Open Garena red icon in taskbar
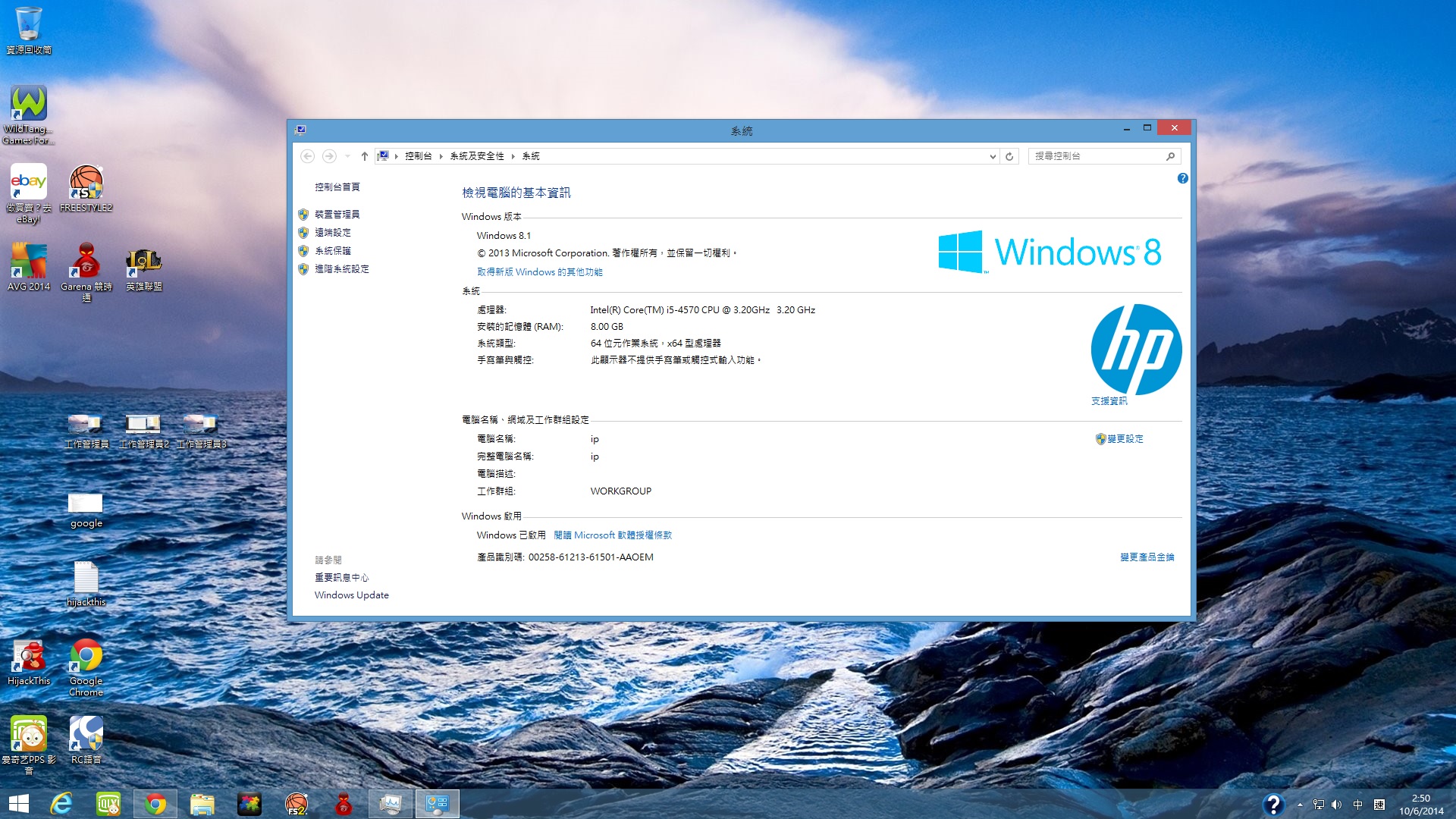This screenshot has height=819, width=1456. pos(344,804)
